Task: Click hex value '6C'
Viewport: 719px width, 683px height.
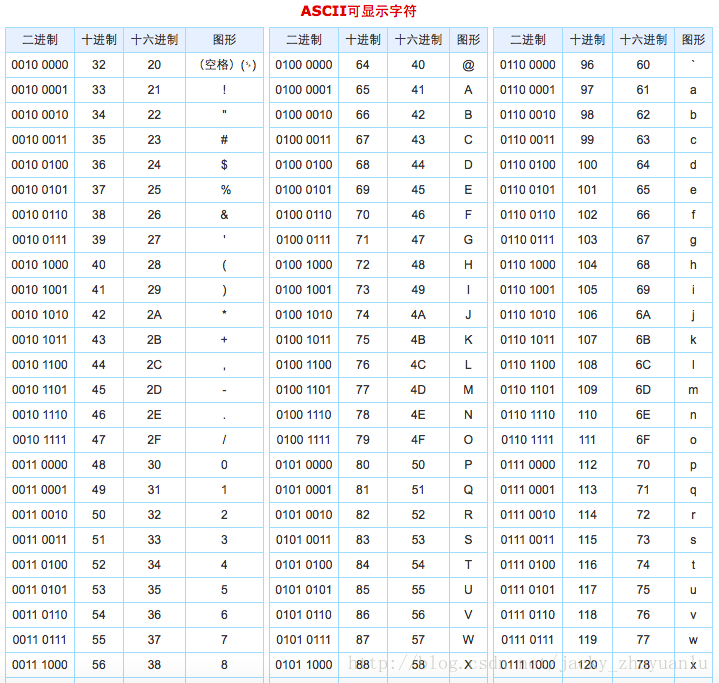Action: [643, 365]
